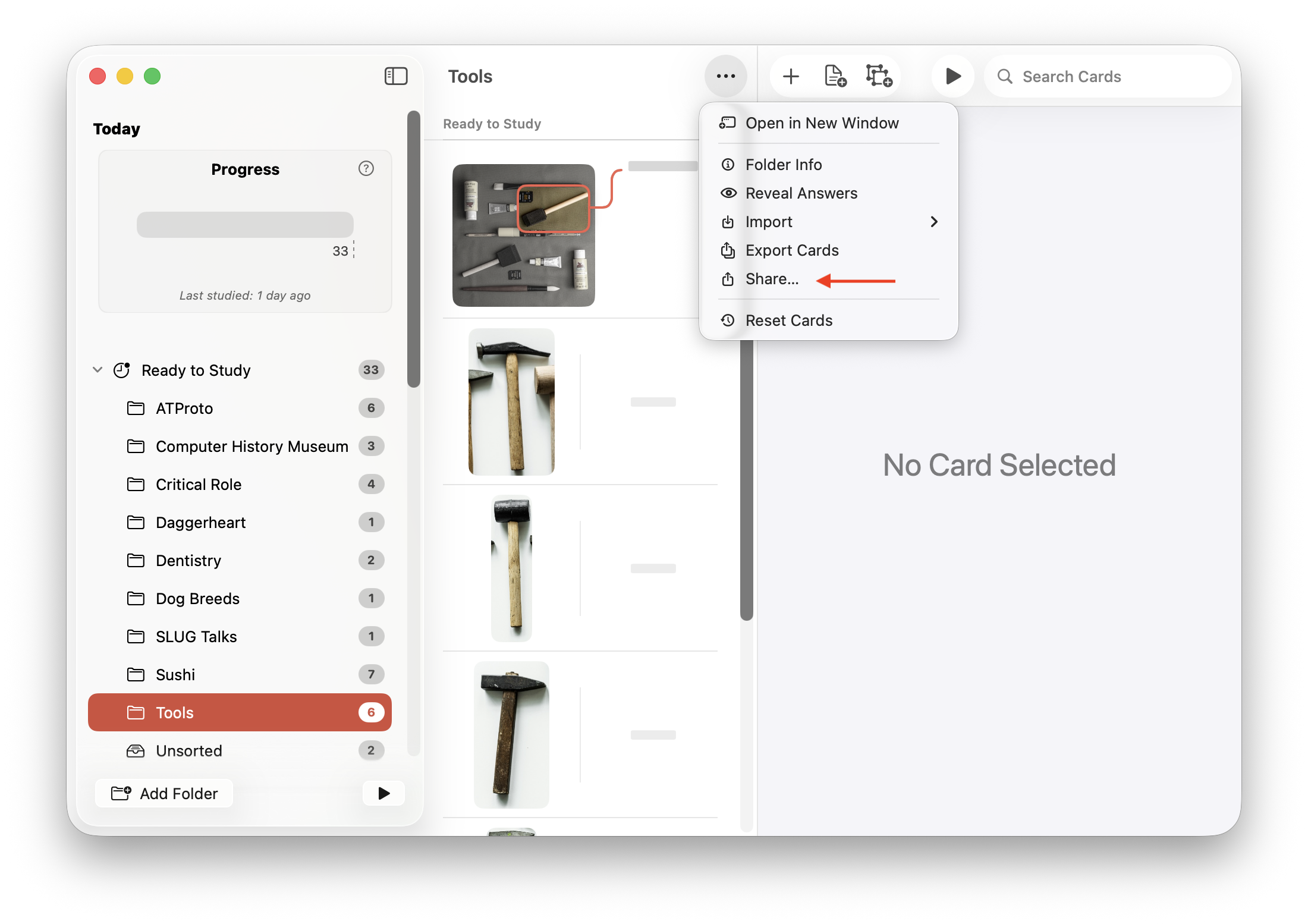1308x924 pixels.
Task: Click the new document card icon
Action: click(835, 76)
